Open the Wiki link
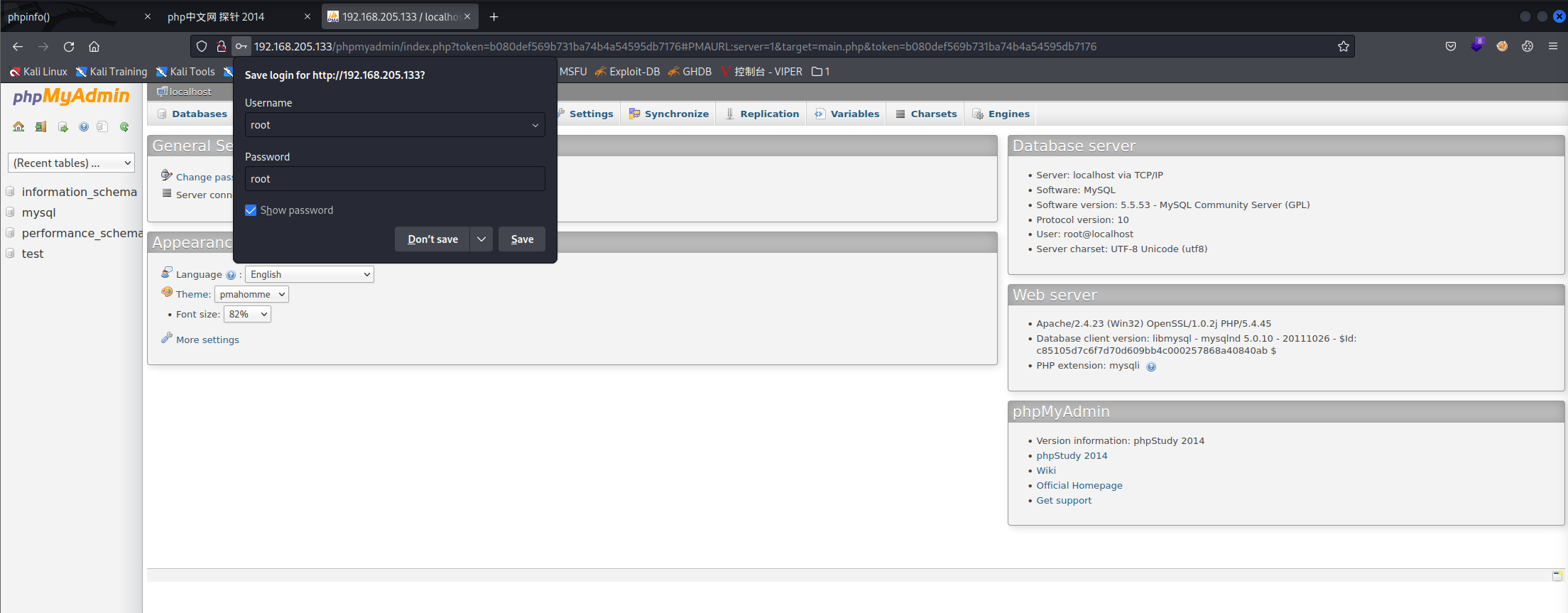The image size is (1568, 613). pyautogui.click(x=1046, y=471)
